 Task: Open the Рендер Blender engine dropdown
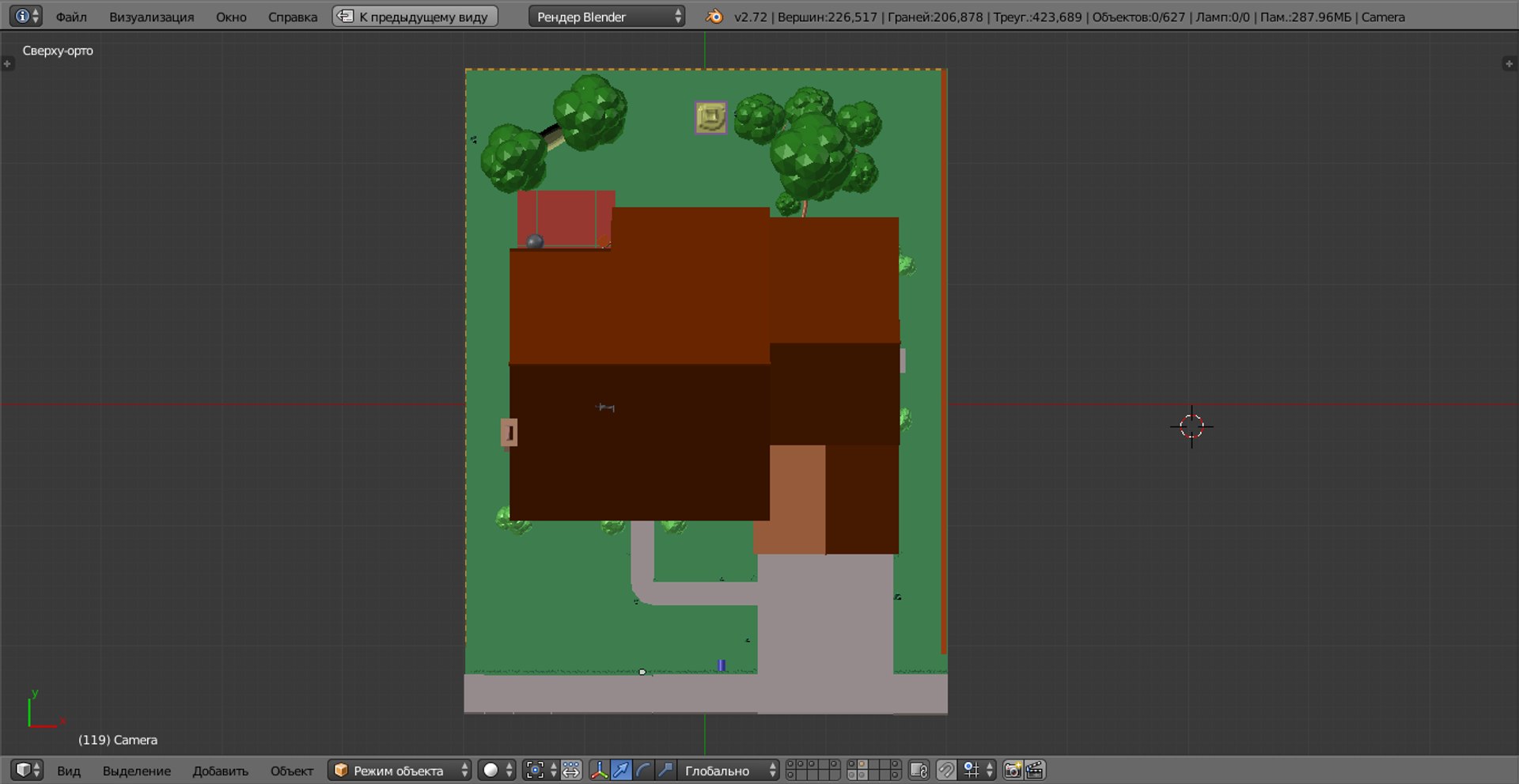tap(606, 17)
